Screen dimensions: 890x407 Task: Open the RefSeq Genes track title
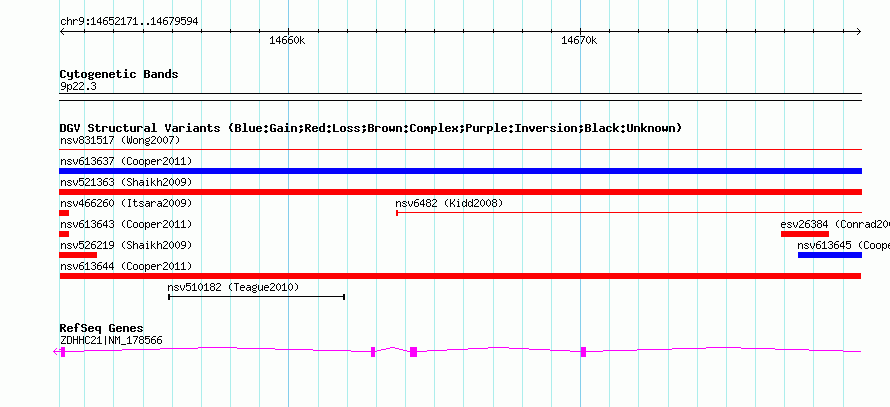click(x=102, y=328)
